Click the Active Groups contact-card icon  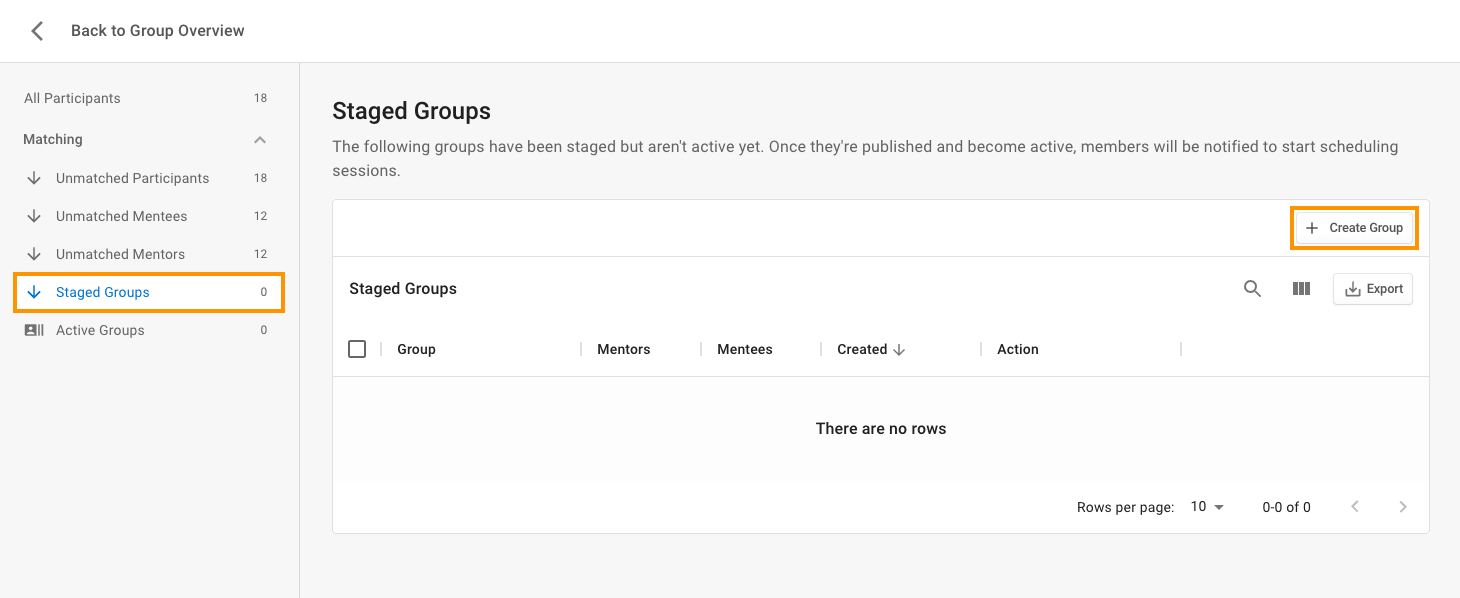pyautogui.click(x=34, y=330)
